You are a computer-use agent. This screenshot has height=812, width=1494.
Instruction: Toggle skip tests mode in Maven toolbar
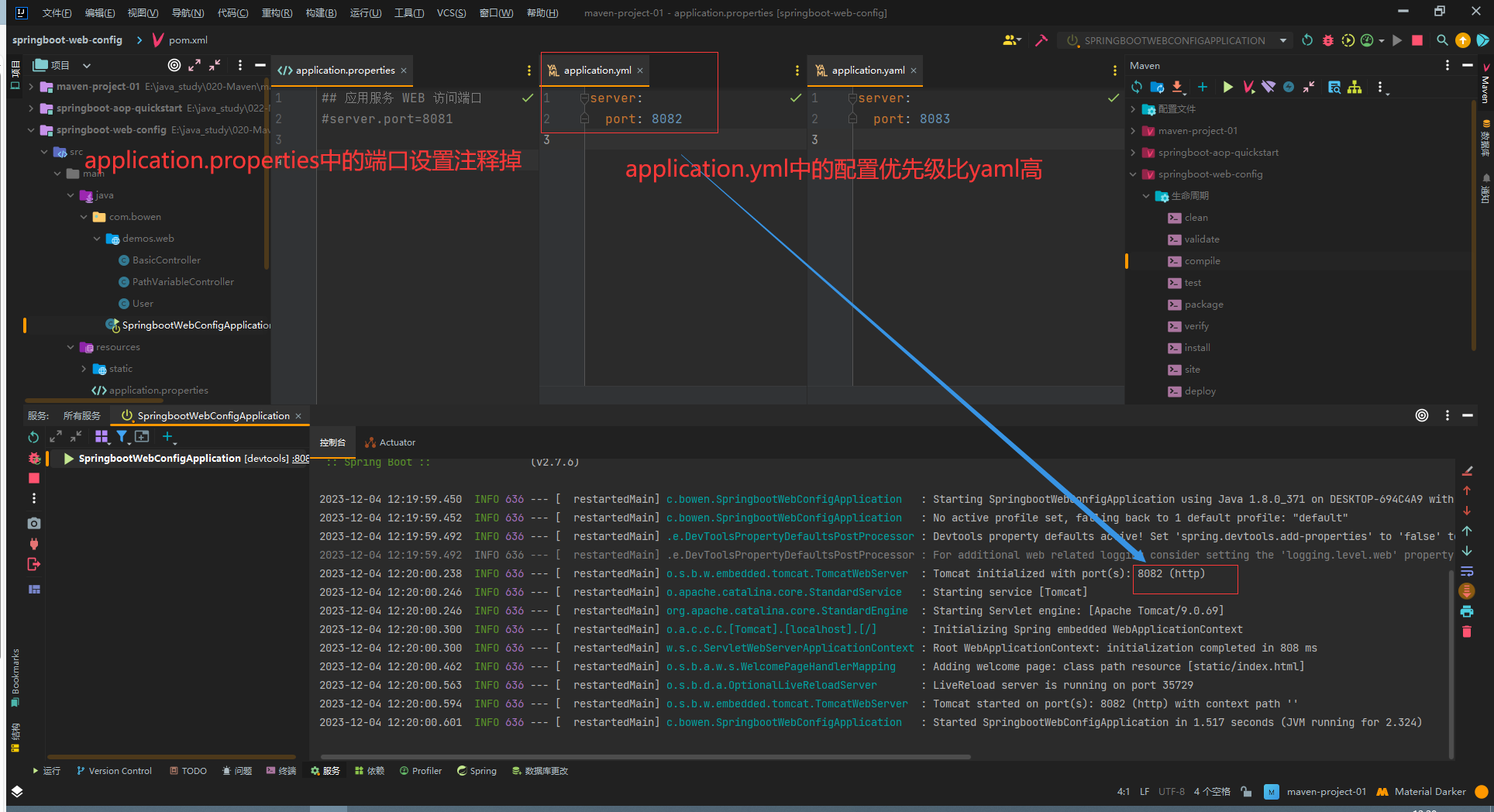tap(1269, 87)
